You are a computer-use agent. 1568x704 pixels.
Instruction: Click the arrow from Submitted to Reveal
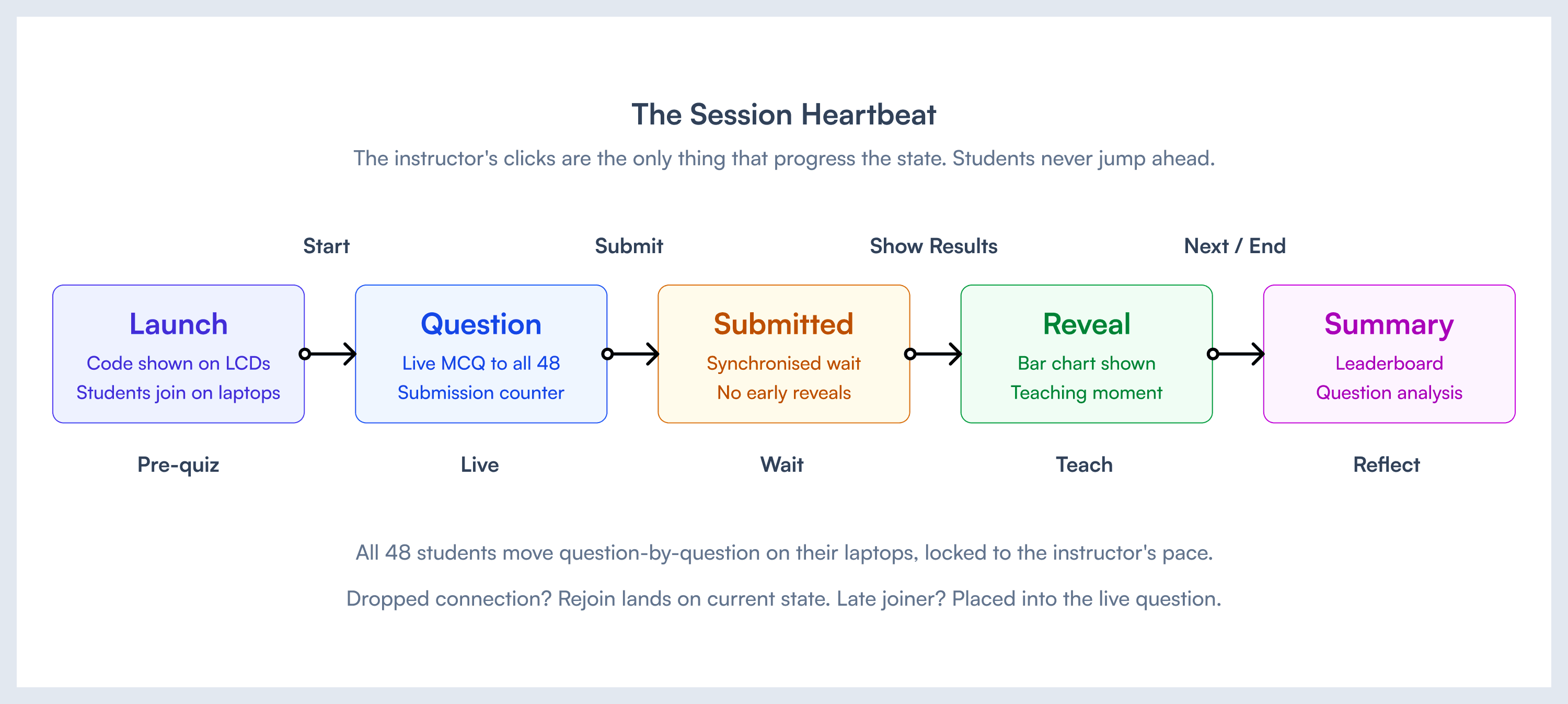click(x=935, y=354)
